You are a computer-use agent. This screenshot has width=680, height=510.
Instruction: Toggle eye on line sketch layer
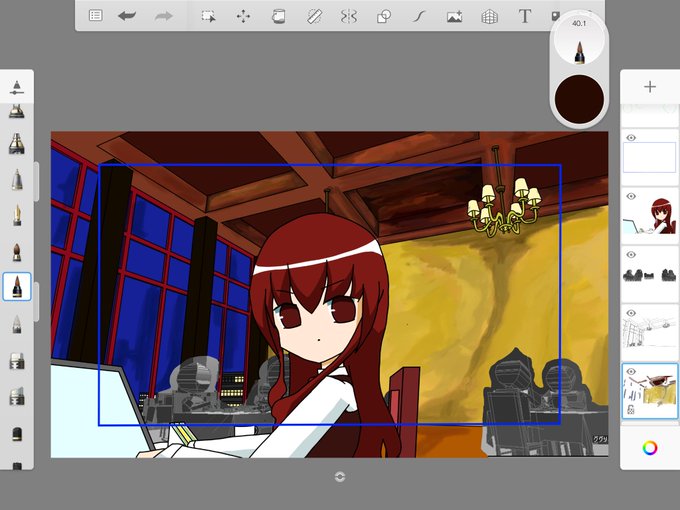[x=631, y=313]
